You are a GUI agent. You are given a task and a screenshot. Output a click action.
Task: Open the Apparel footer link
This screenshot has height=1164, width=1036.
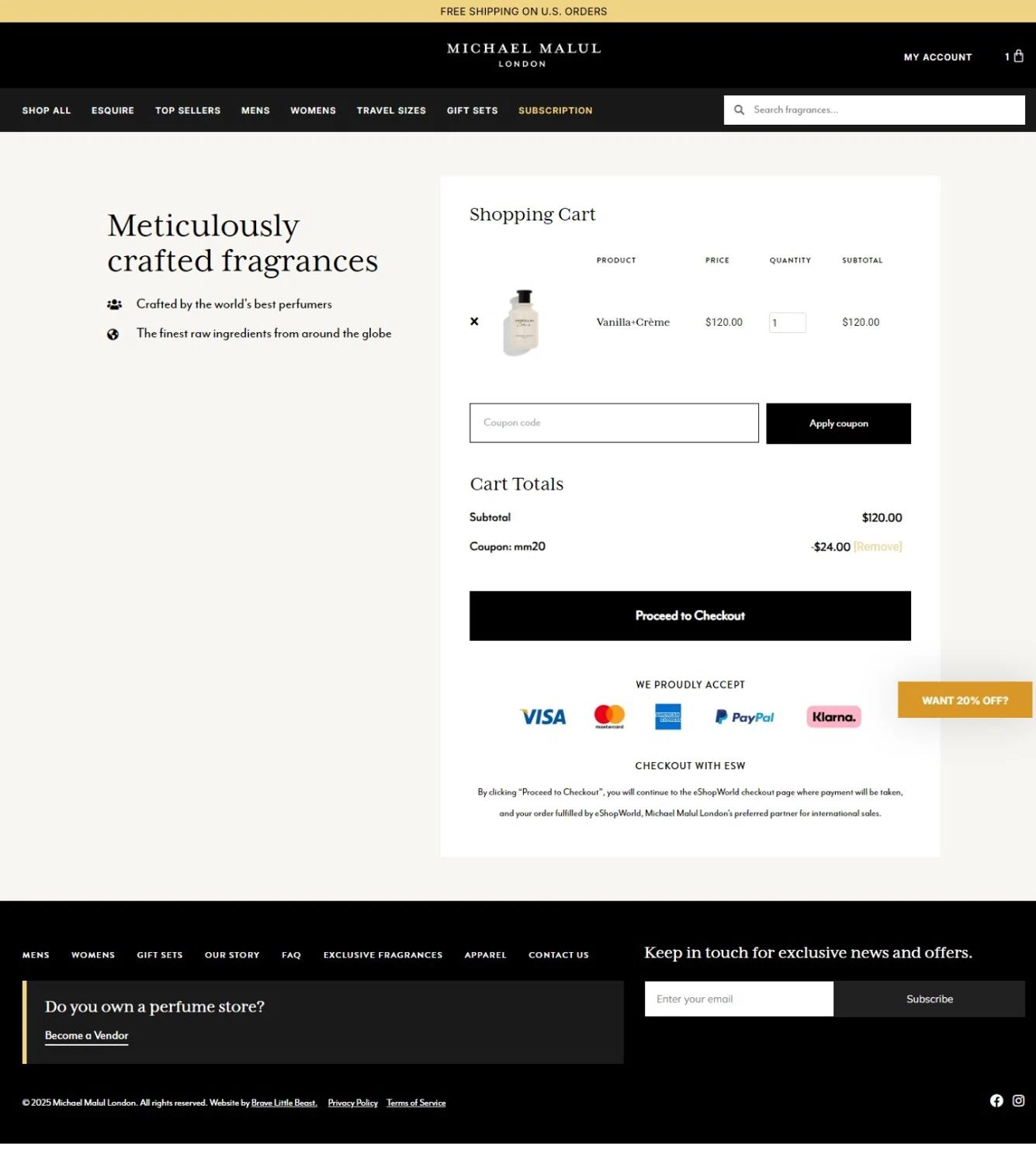tap(485, 955)
